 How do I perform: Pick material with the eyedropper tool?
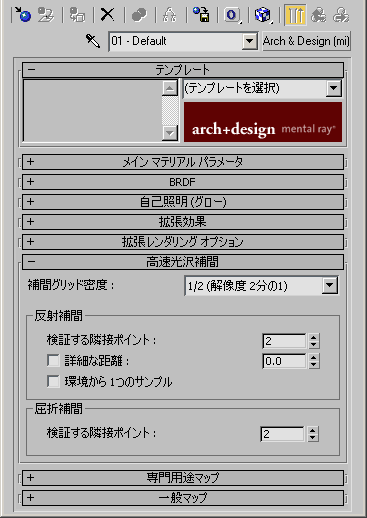92,41
